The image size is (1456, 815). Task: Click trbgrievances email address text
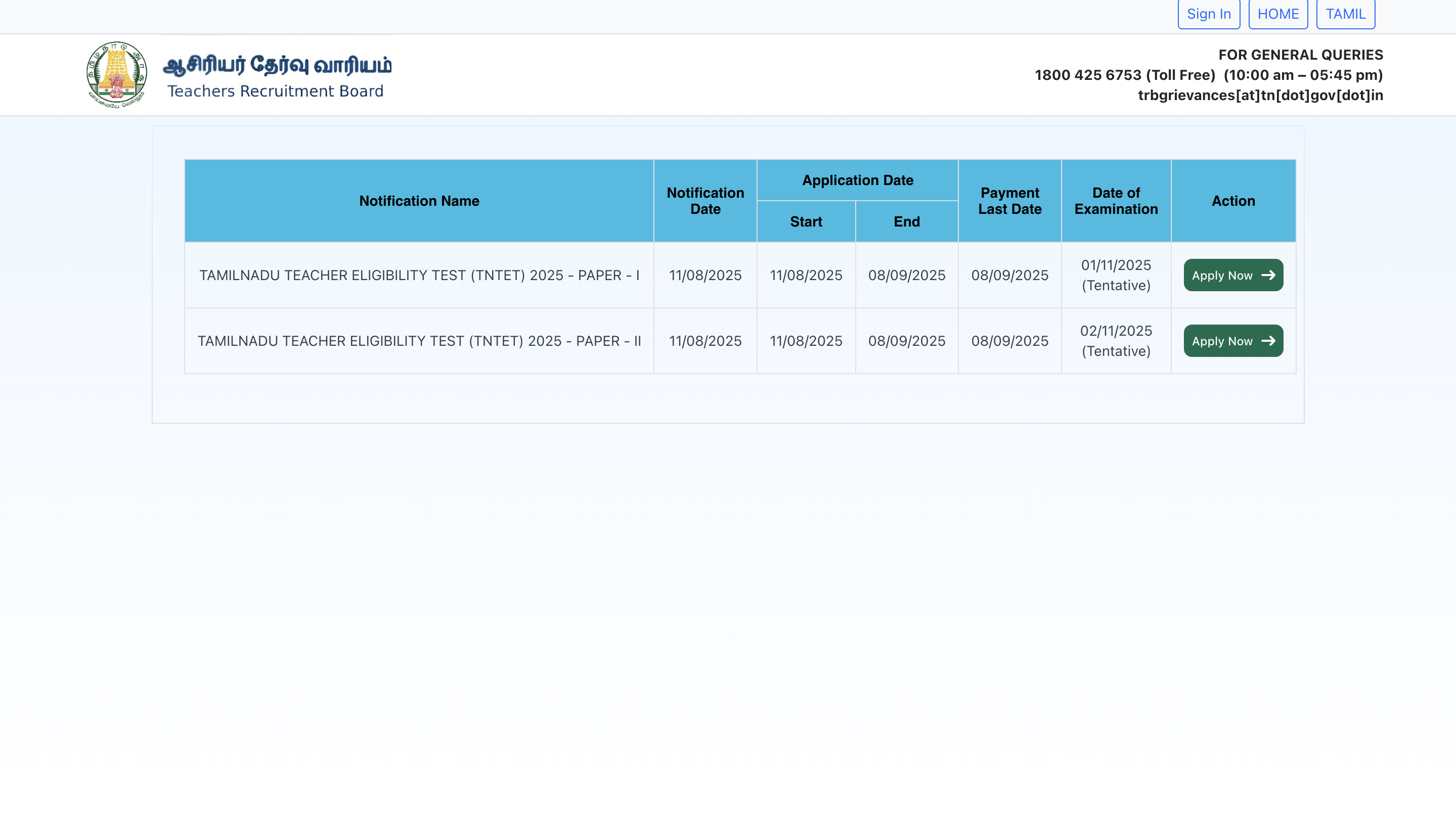[1260, 95]
